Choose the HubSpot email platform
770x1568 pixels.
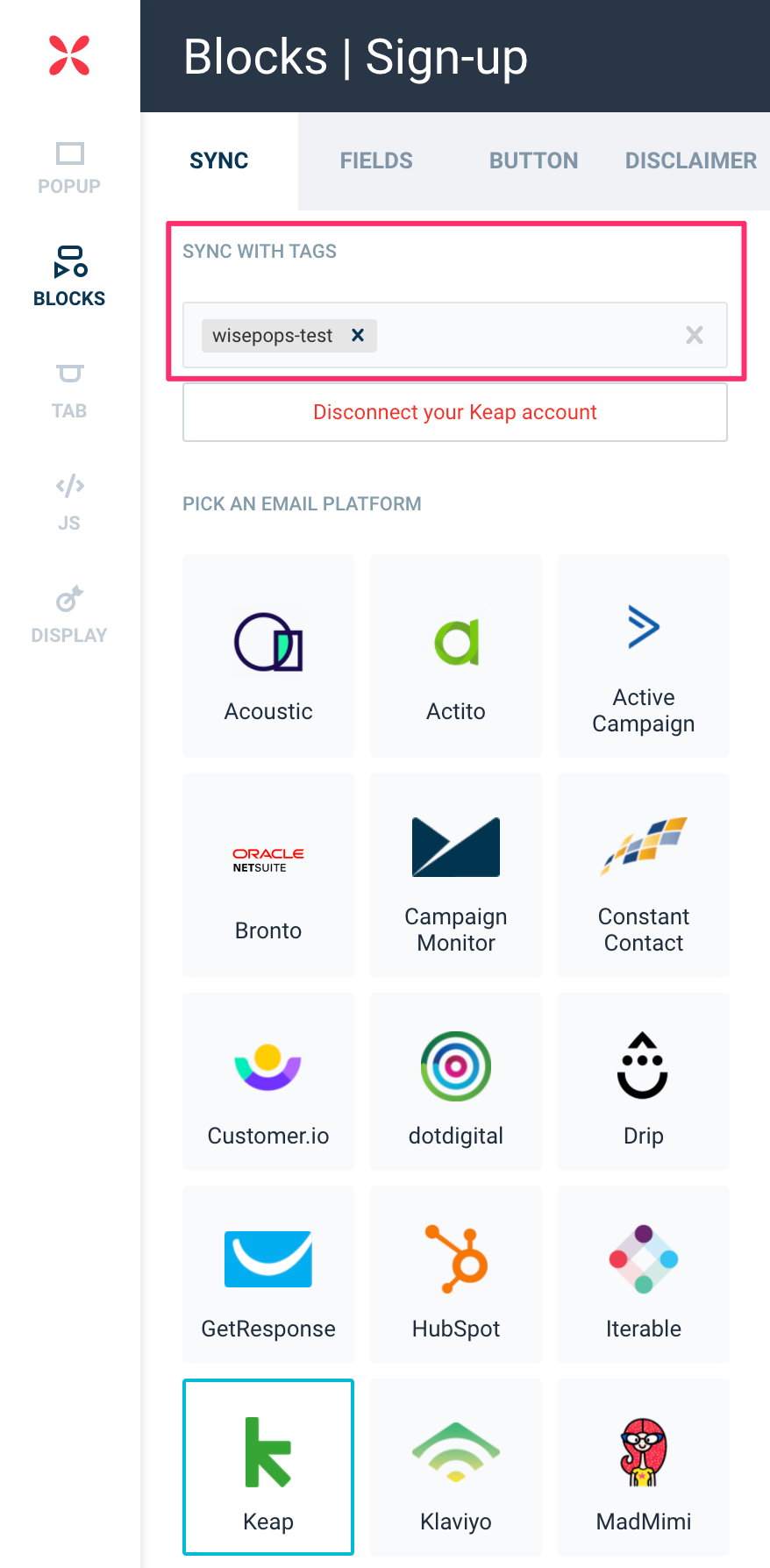click(456, 1273)
